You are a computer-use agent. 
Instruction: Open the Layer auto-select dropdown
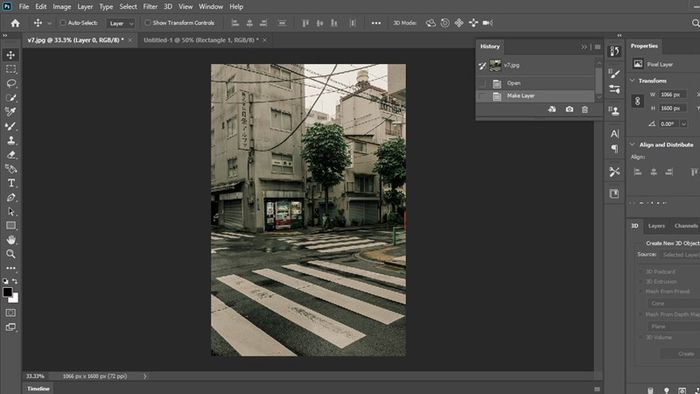(121, 23)
